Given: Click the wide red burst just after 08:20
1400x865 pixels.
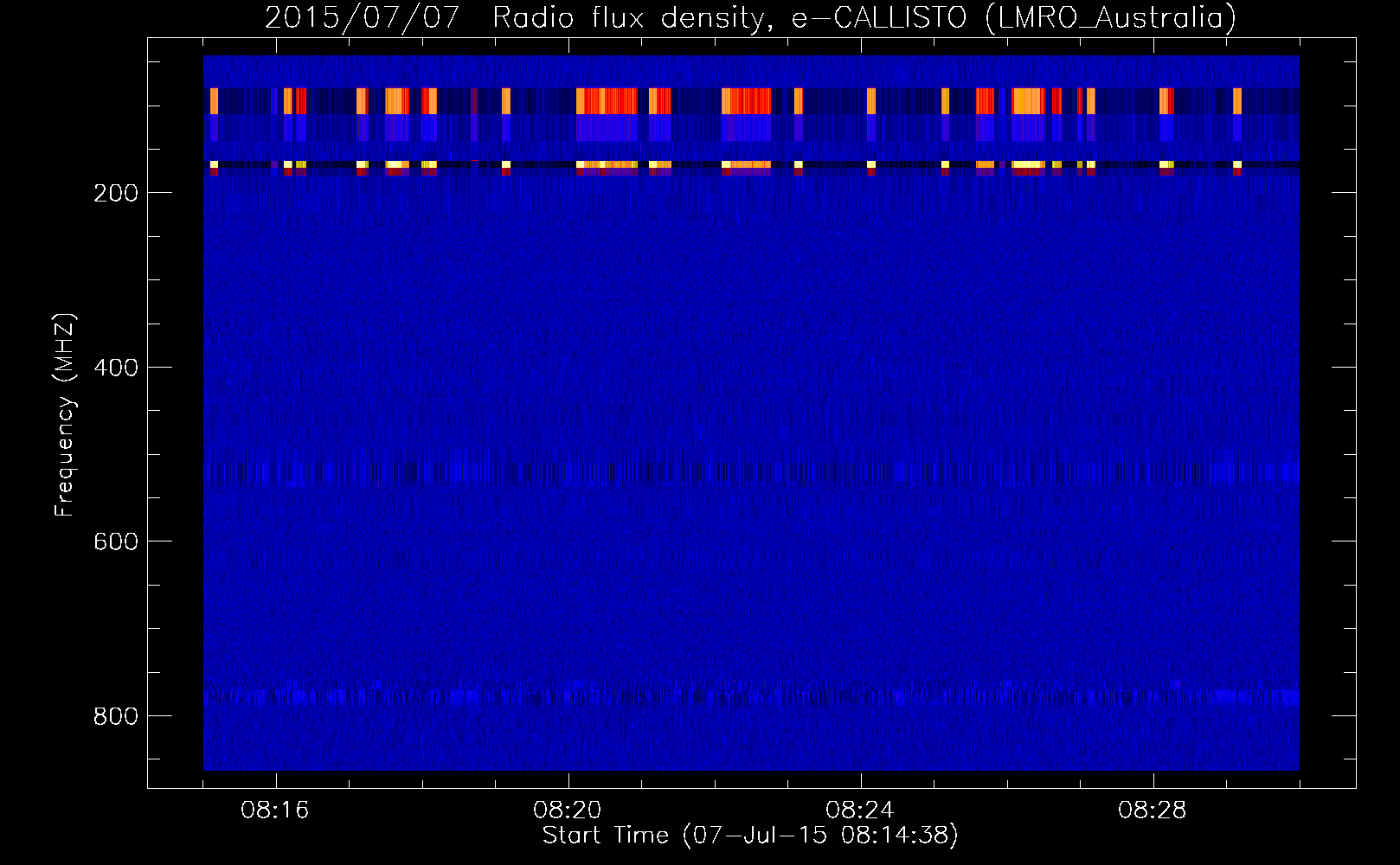Looking at the screenshot, I should click(607, 101).
